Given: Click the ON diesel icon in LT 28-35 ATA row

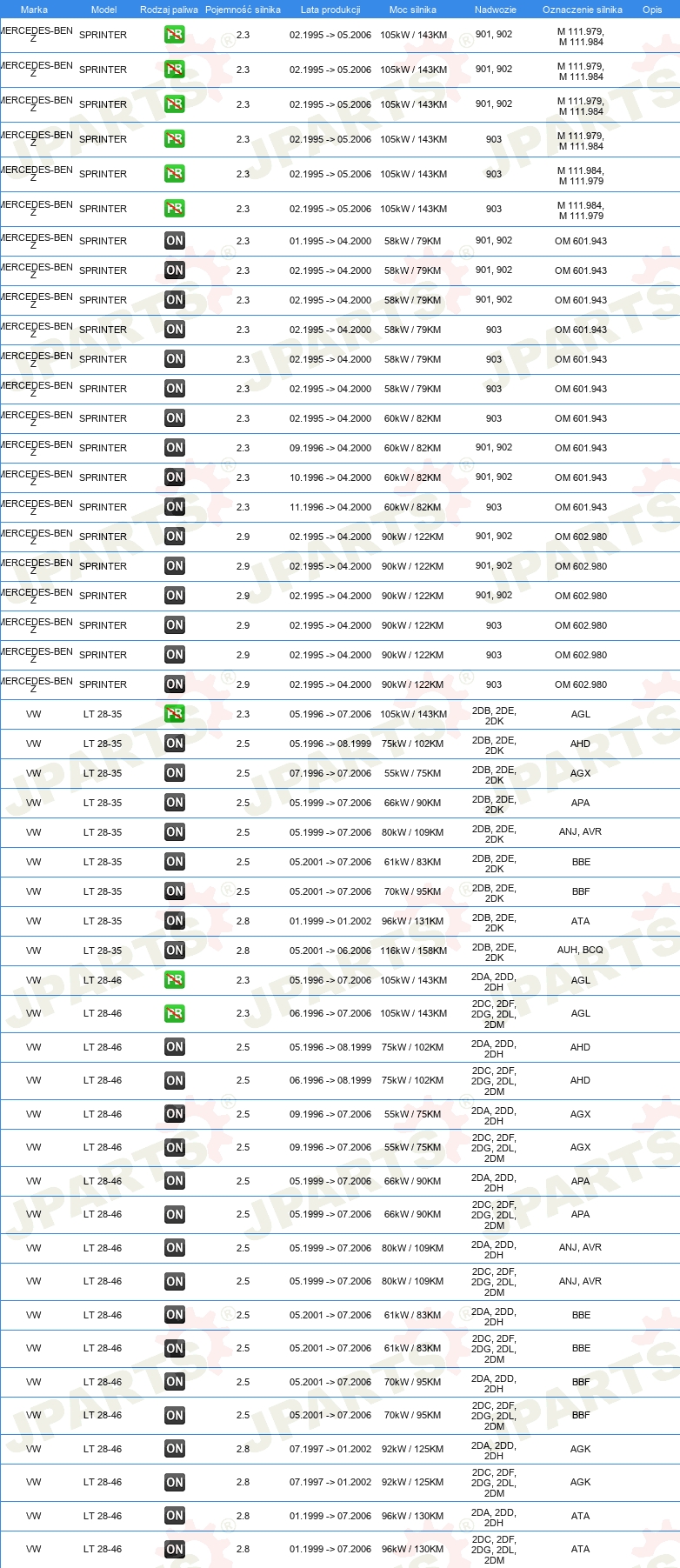Looking at the screenshot, I should [175, 921].
